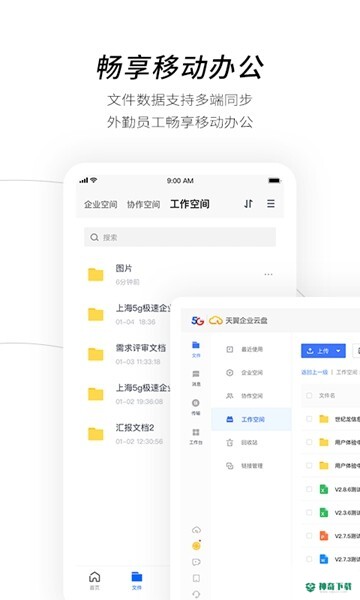Tick the checkbox for V2.3.6 file

click(x=309, y=512)
